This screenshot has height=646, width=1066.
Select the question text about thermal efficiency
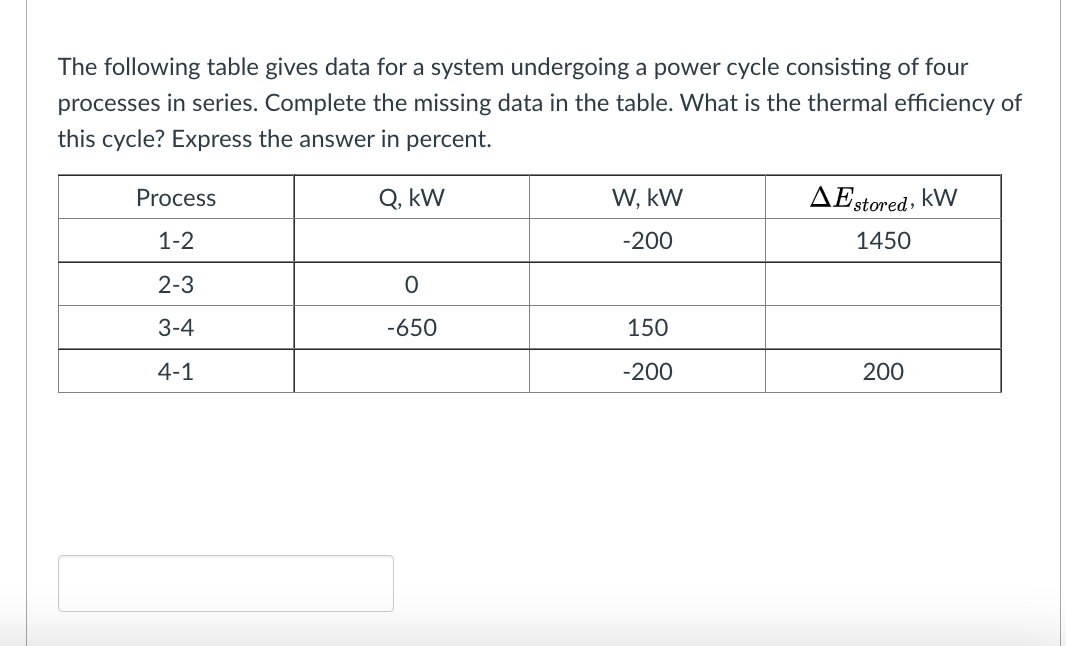(x=539, y=102)
